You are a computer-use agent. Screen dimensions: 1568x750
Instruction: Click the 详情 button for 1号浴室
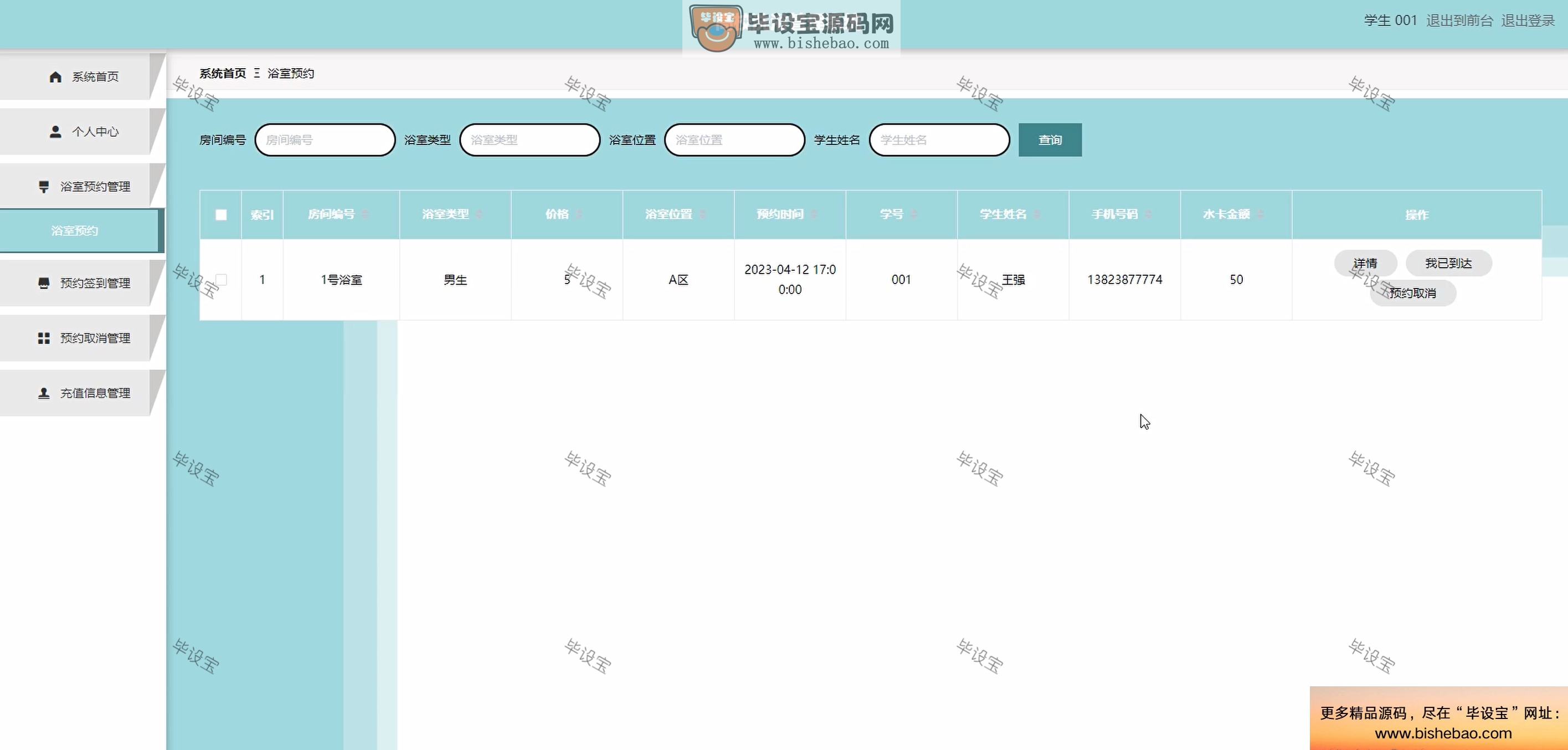1365,263
